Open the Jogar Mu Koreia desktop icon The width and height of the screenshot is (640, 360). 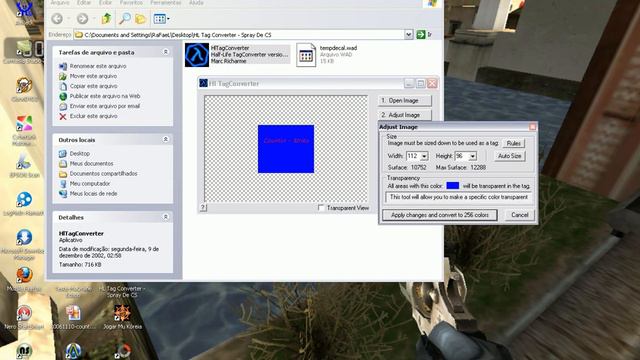pyautogui.click(x=122, y=313)
